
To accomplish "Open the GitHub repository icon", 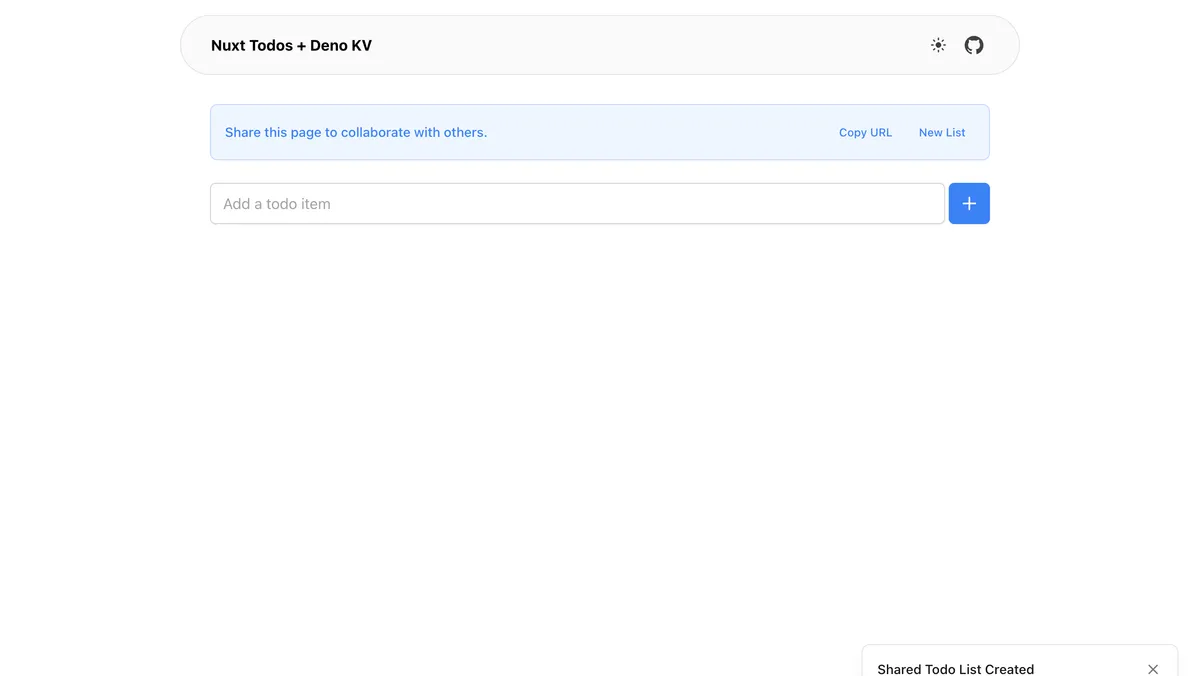I will (x=974, y=45).
